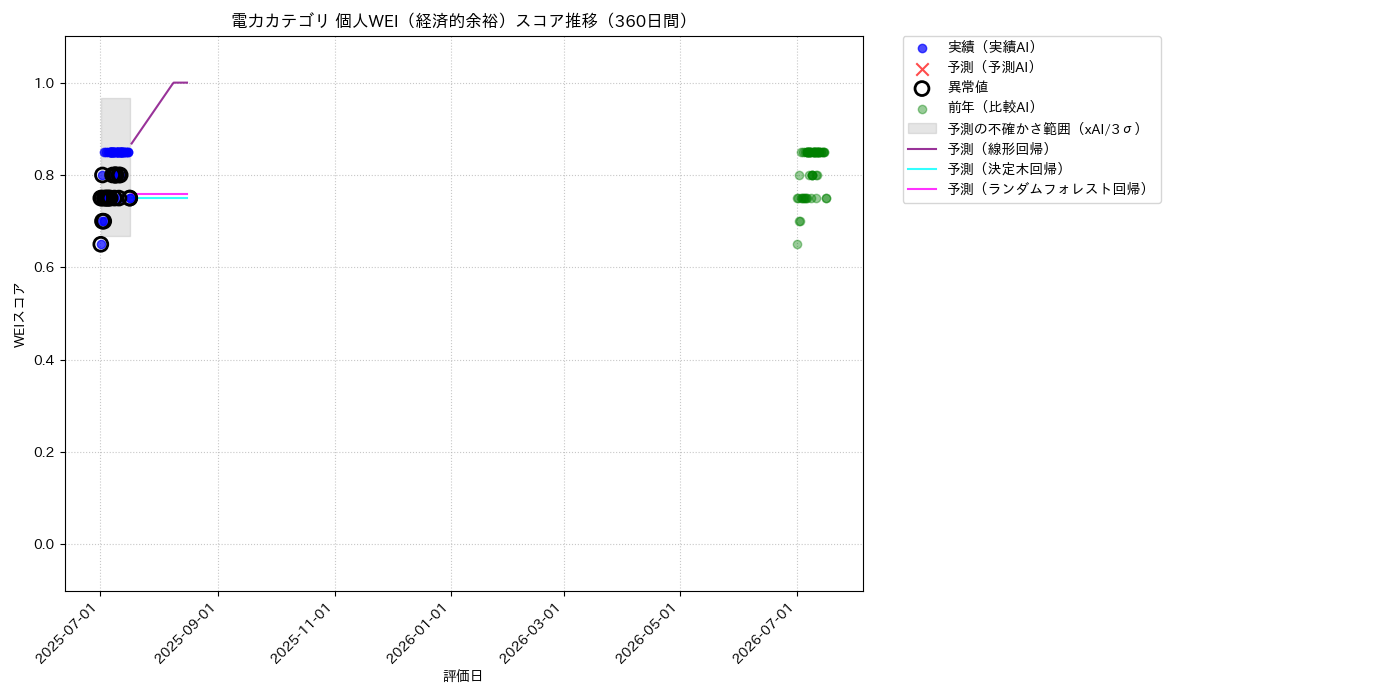The image size is (1400, 700).
Task: Click the red X 予測（予測AI） legend marker
Action: click(x=922, y=68)
